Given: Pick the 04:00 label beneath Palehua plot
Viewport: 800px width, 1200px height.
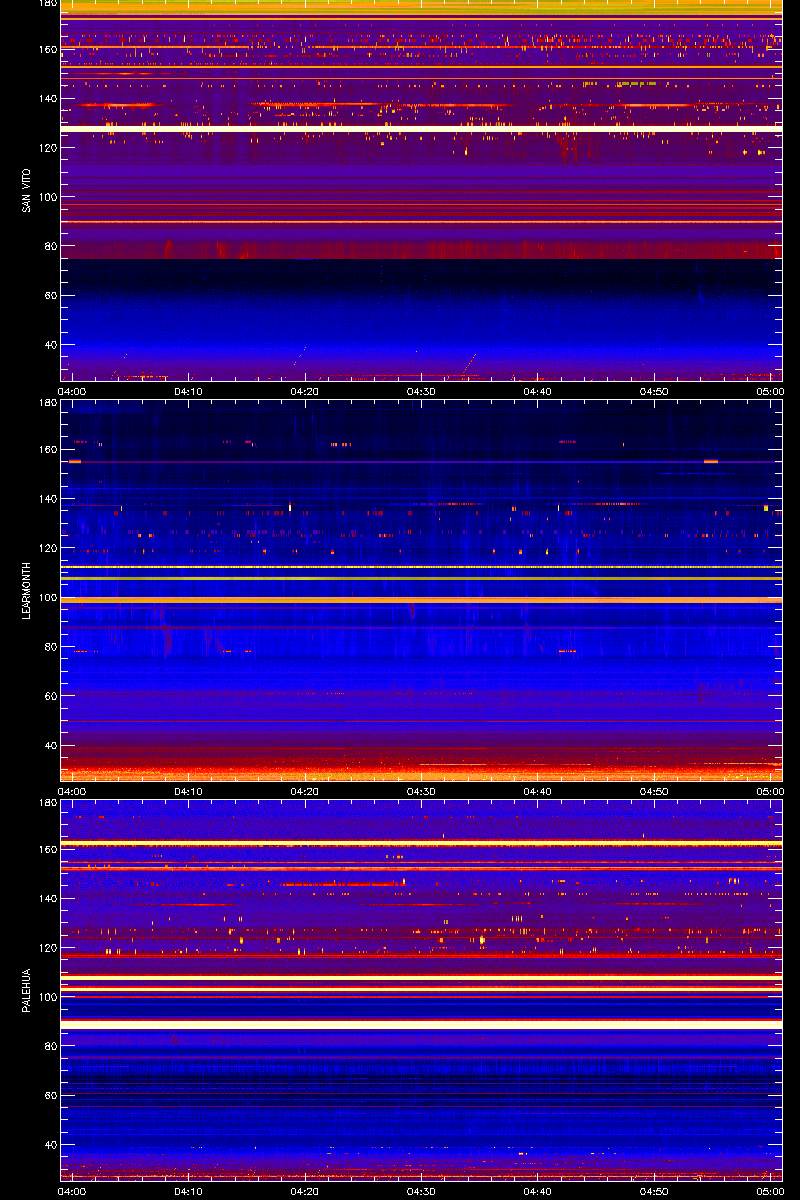Looking at the screenshot, I should click(74, 1191).
